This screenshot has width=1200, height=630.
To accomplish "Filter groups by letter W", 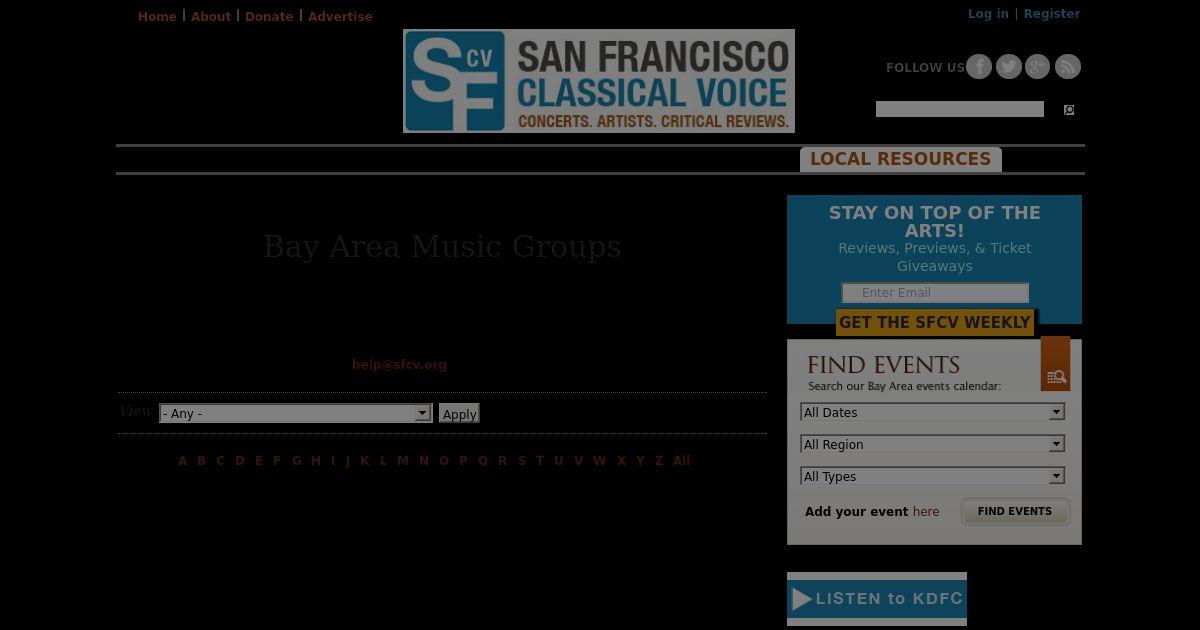I will click(x=600, y=461).
